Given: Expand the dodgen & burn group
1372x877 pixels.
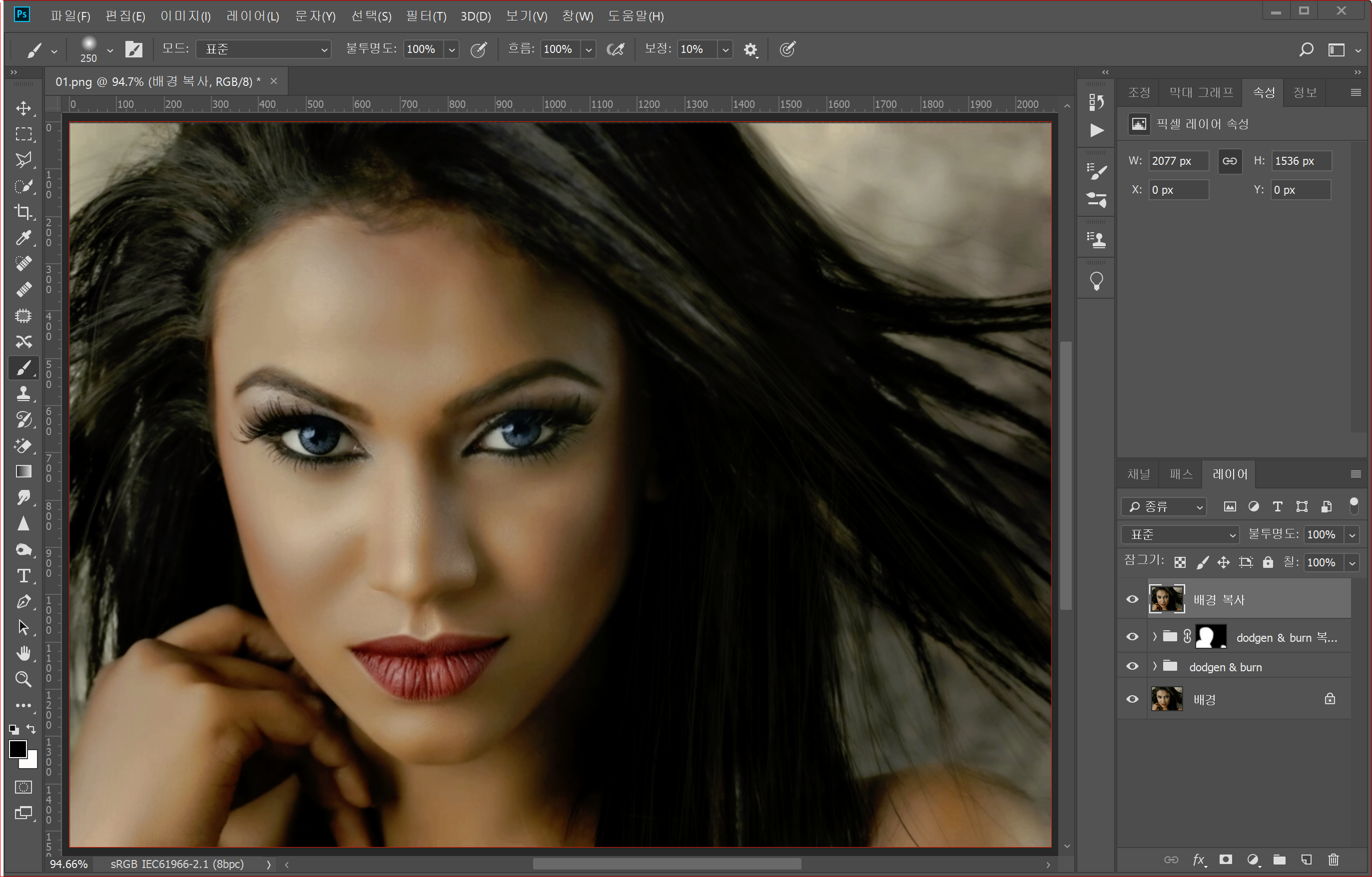Looking at the screenshot, I should click(1155, 666).
